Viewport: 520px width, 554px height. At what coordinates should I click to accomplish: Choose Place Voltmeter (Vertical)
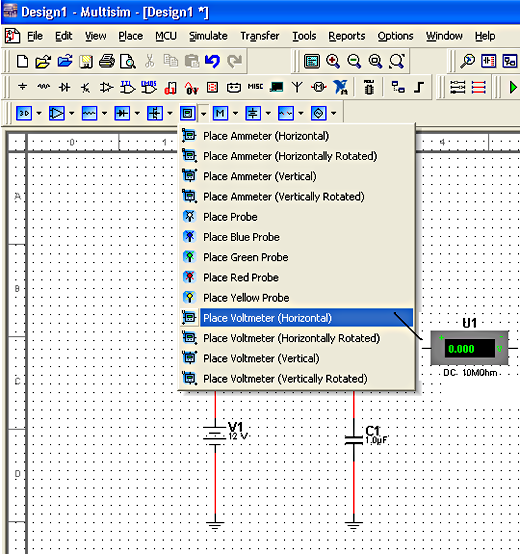pos(297,358)
